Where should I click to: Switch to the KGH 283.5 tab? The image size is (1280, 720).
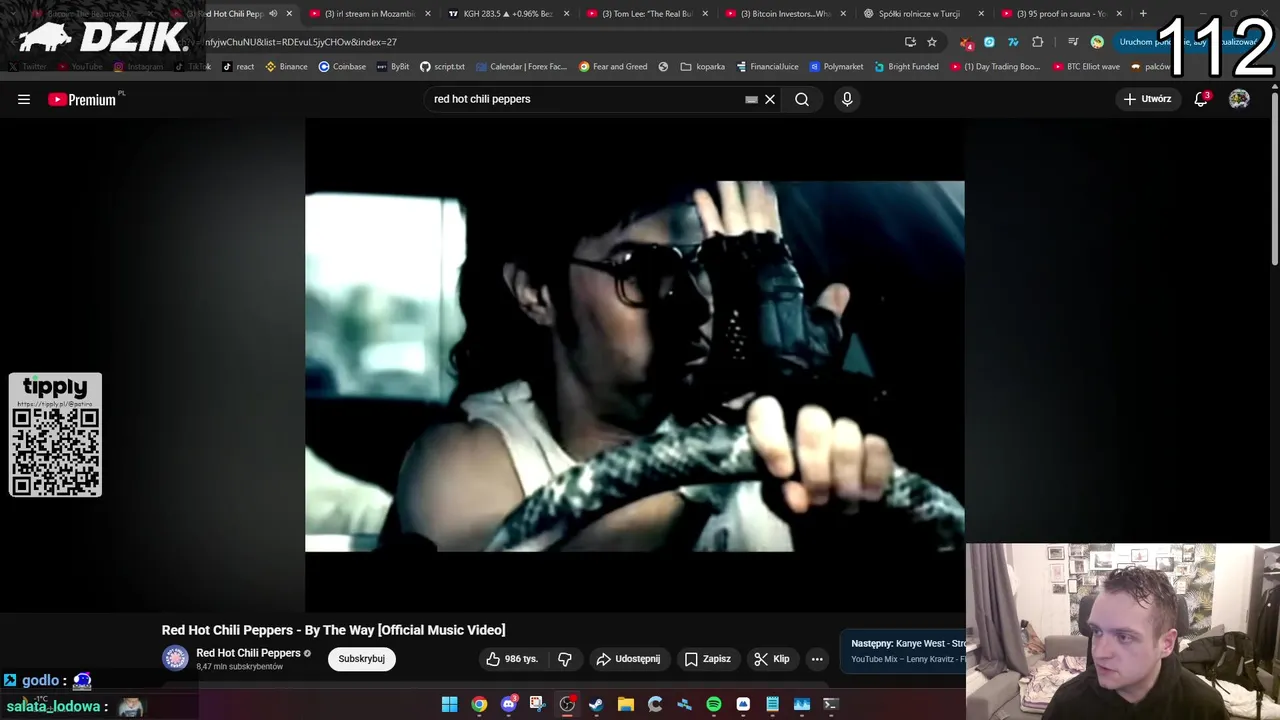[x=508, y=14]
